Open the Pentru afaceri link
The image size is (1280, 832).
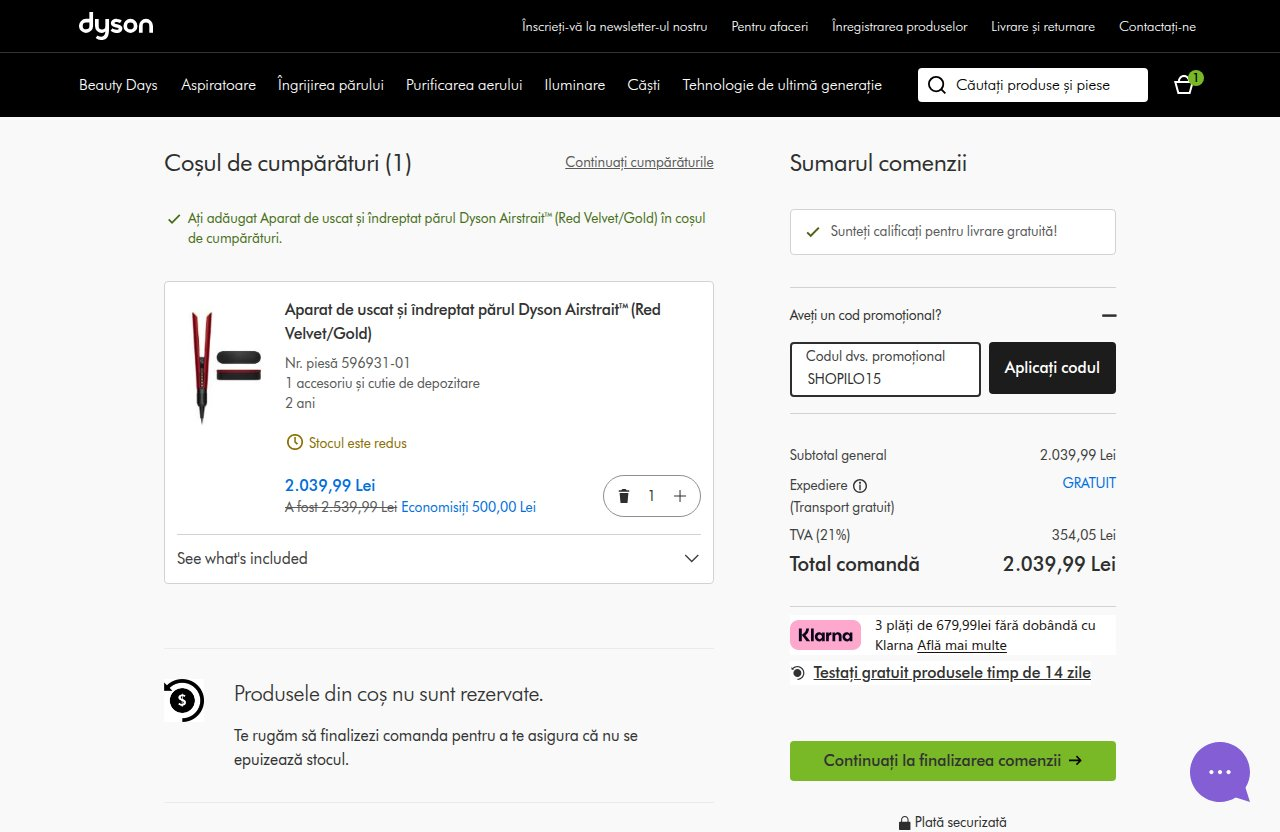point(770,27)
